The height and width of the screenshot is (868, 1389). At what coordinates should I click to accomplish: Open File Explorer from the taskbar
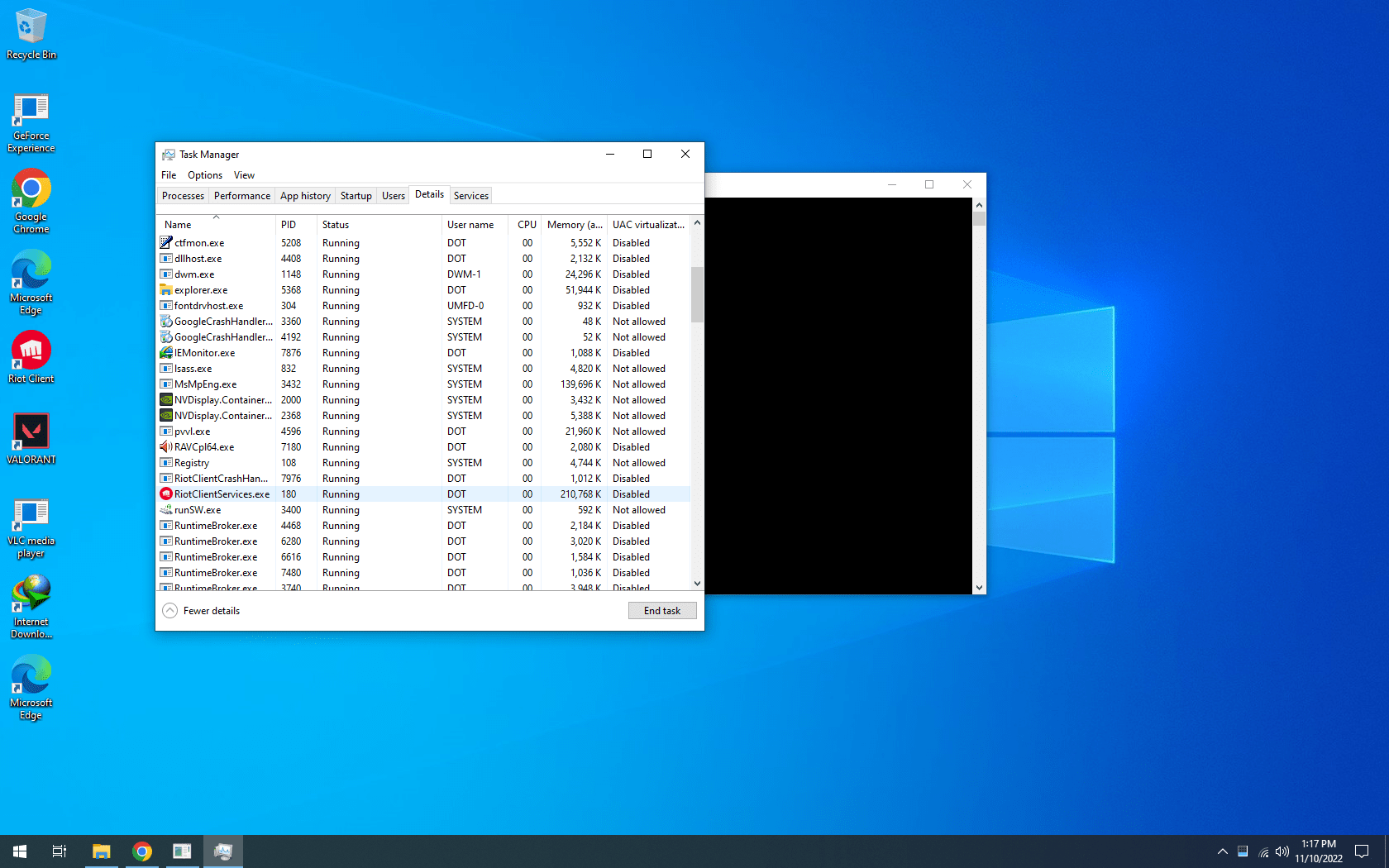point(101,851)
